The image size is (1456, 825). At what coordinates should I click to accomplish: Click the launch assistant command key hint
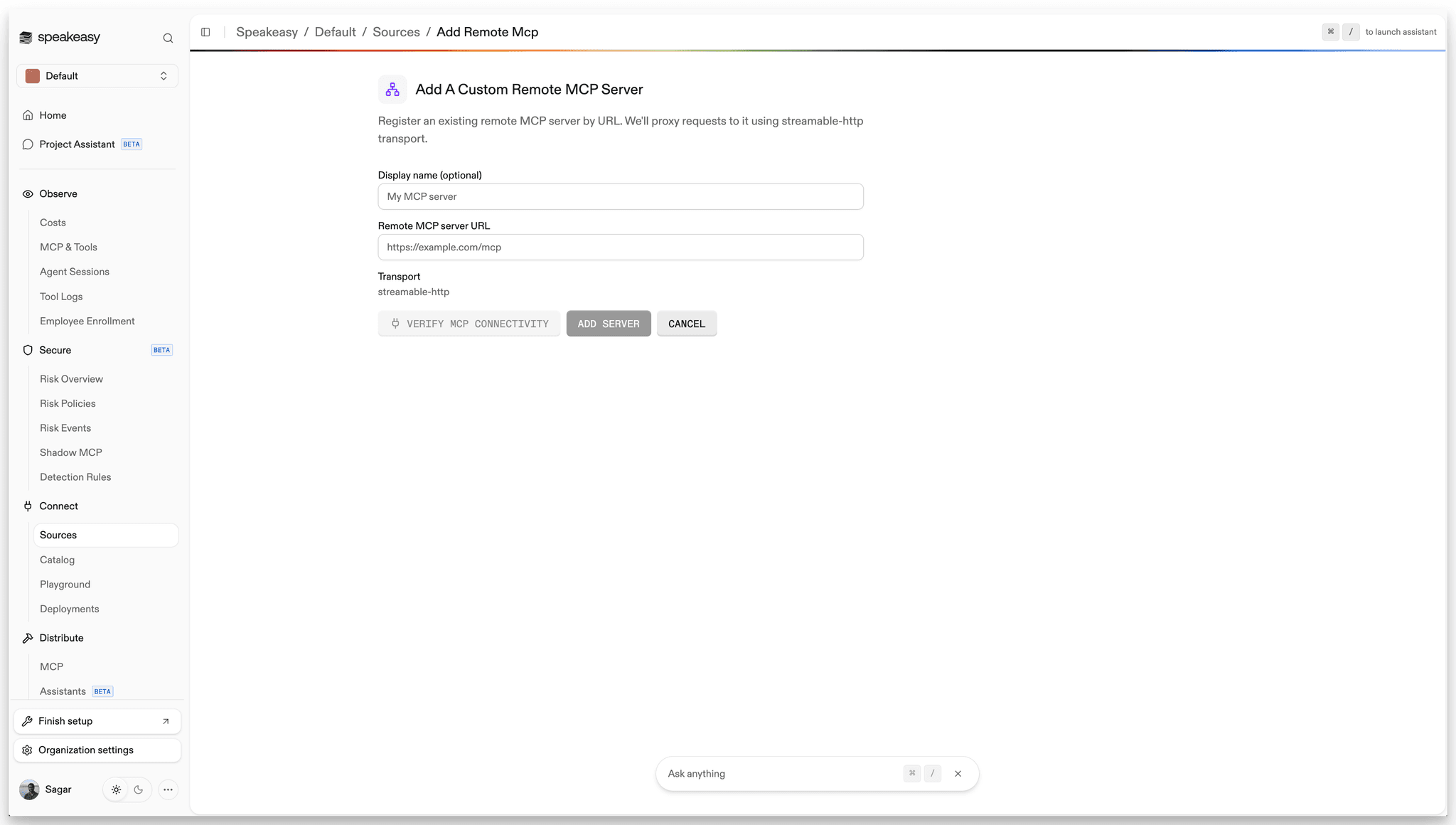(x=1330, y=32)
